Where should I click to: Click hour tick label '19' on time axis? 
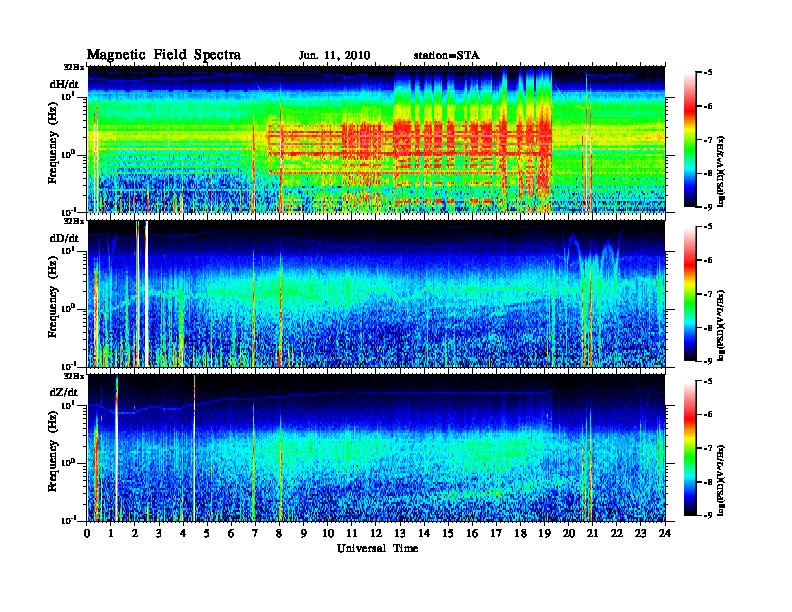pyautogui.click(x=544, y=533)
